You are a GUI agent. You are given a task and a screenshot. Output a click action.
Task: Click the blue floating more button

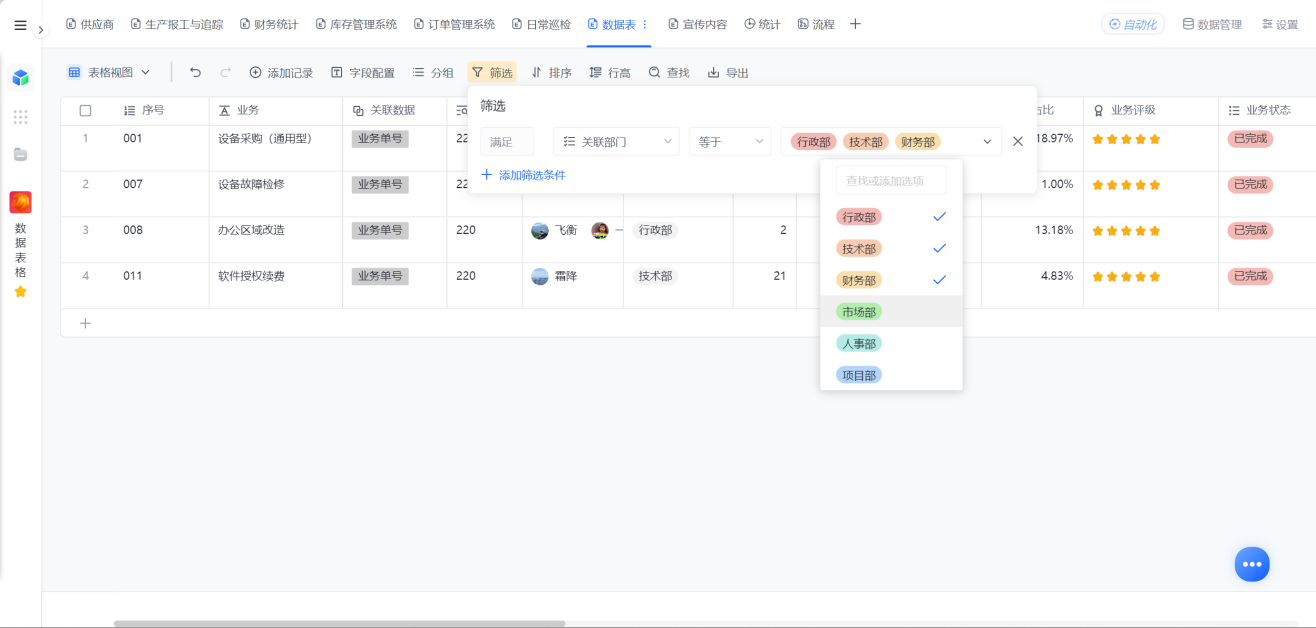(1252, 564)
